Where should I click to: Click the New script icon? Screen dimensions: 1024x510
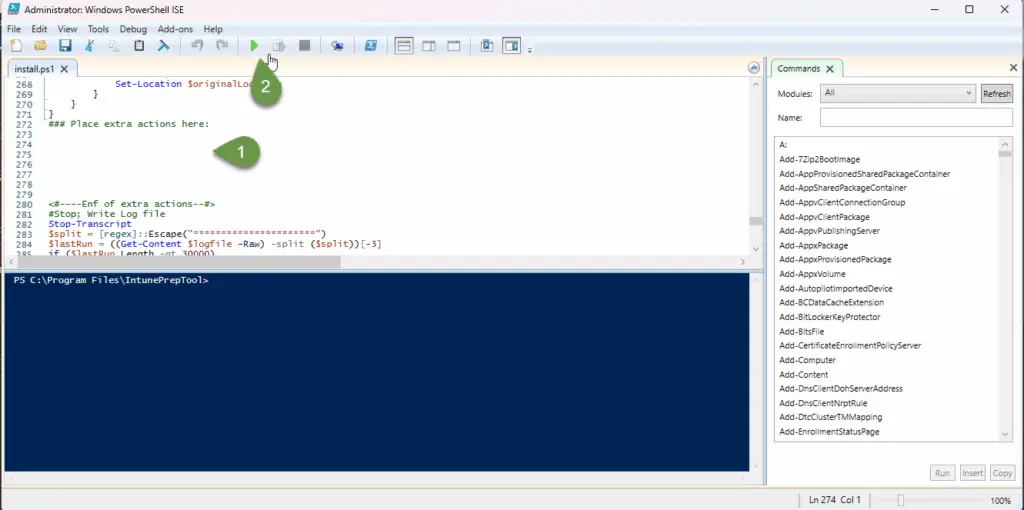16,46
